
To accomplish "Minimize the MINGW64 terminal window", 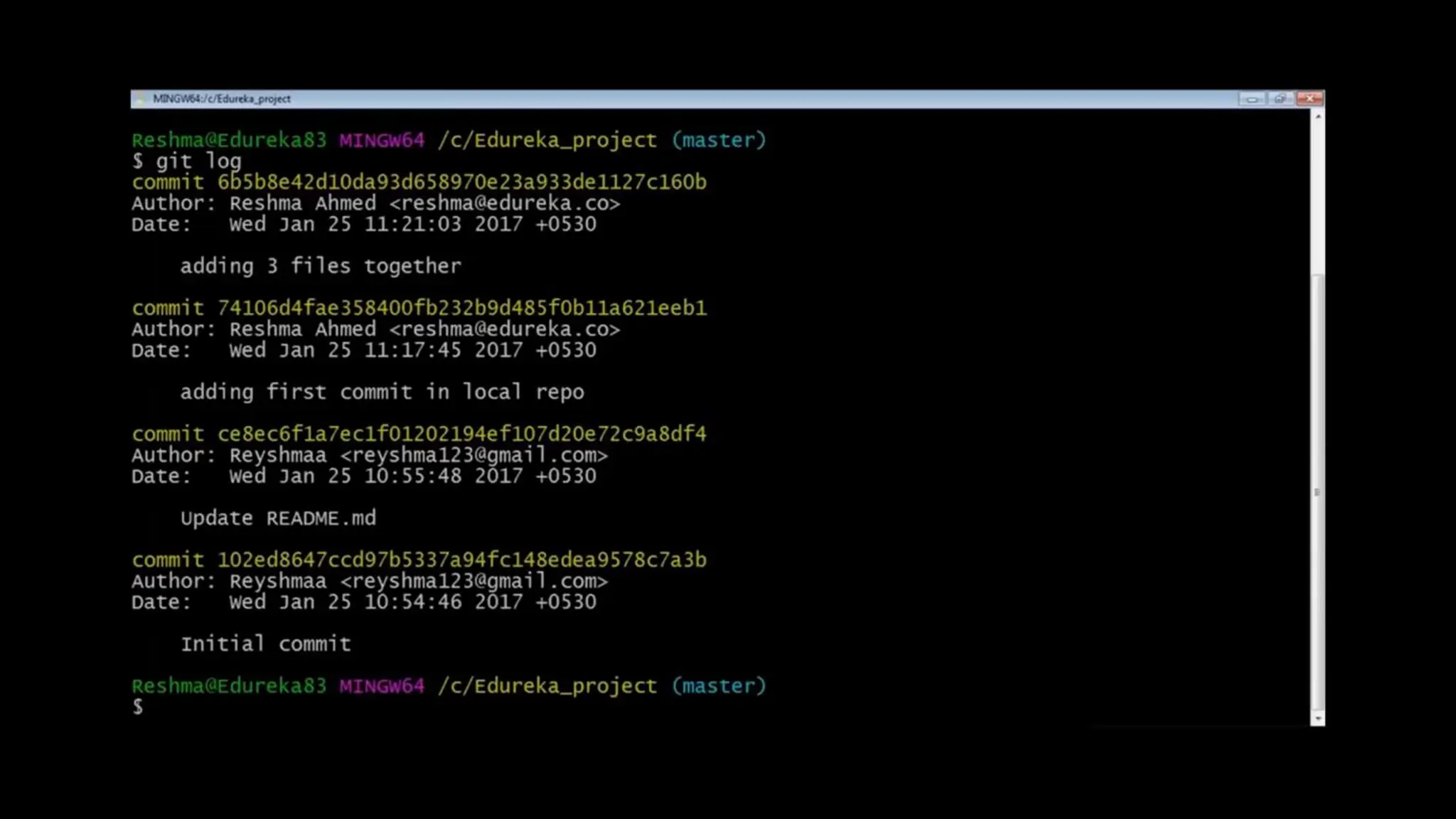I will tap(1251, 99).
